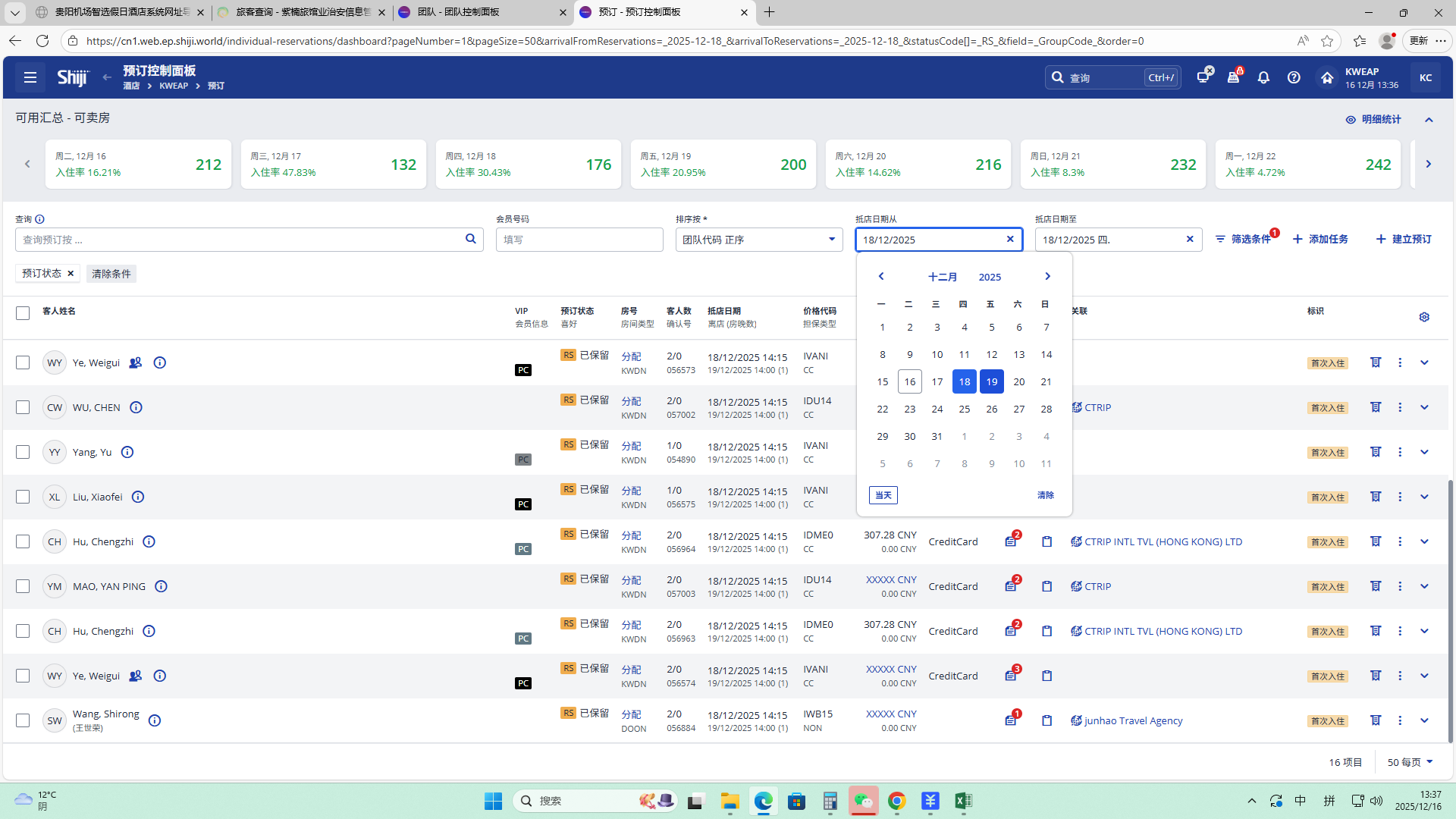Click the home icon in header
Viewport: 1456px width, 819px height.
click(x=1326, y=77)
